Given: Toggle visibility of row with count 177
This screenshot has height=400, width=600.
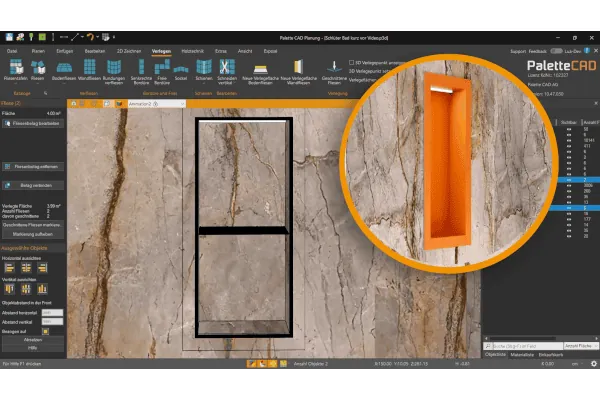Looking at the screenshot, I should tap(569, 219).
